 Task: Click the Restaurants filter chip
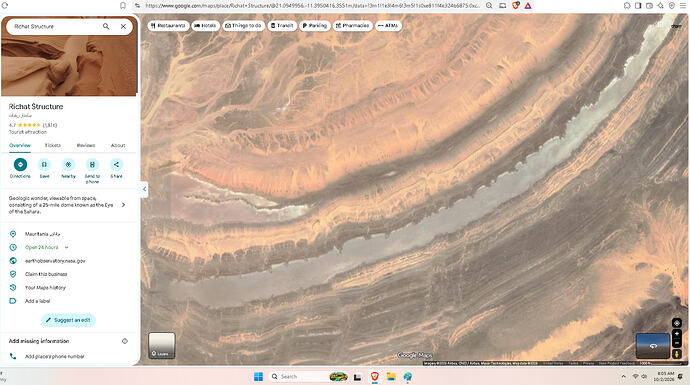pyautogui.click(x=168, y=26)
